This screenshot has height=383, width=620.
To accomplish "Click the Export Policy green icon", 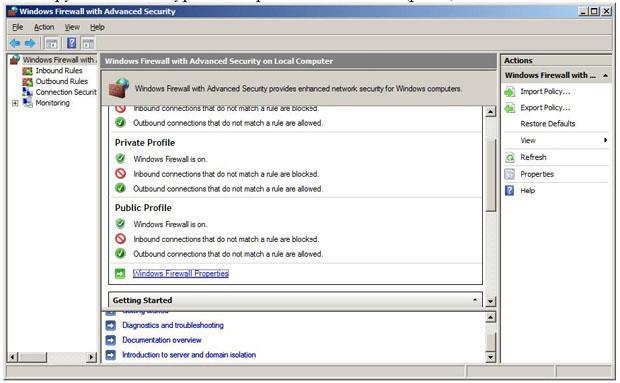I will (510, 108).
